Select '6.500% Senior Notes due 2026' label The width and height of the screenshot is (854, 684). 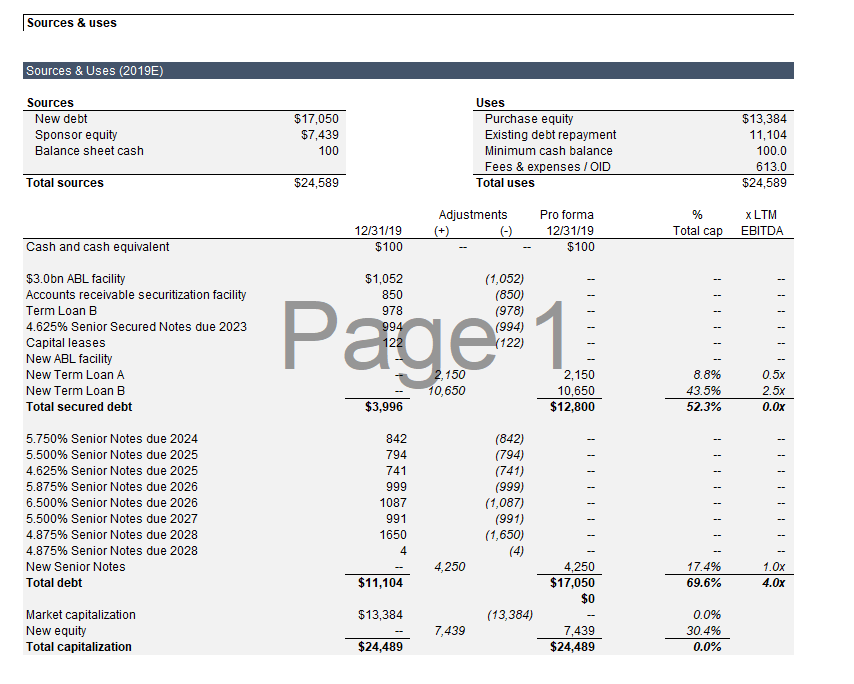point(112,503)
